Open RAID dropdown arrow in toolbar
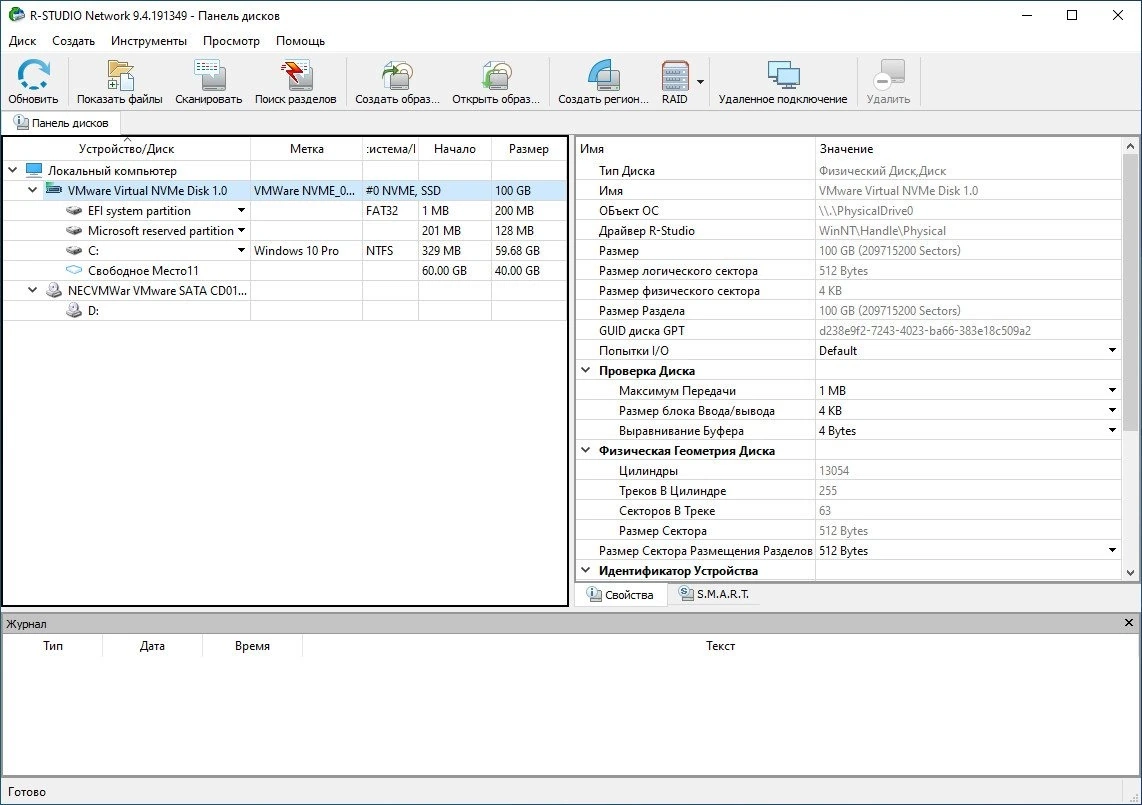 [701, 82]
